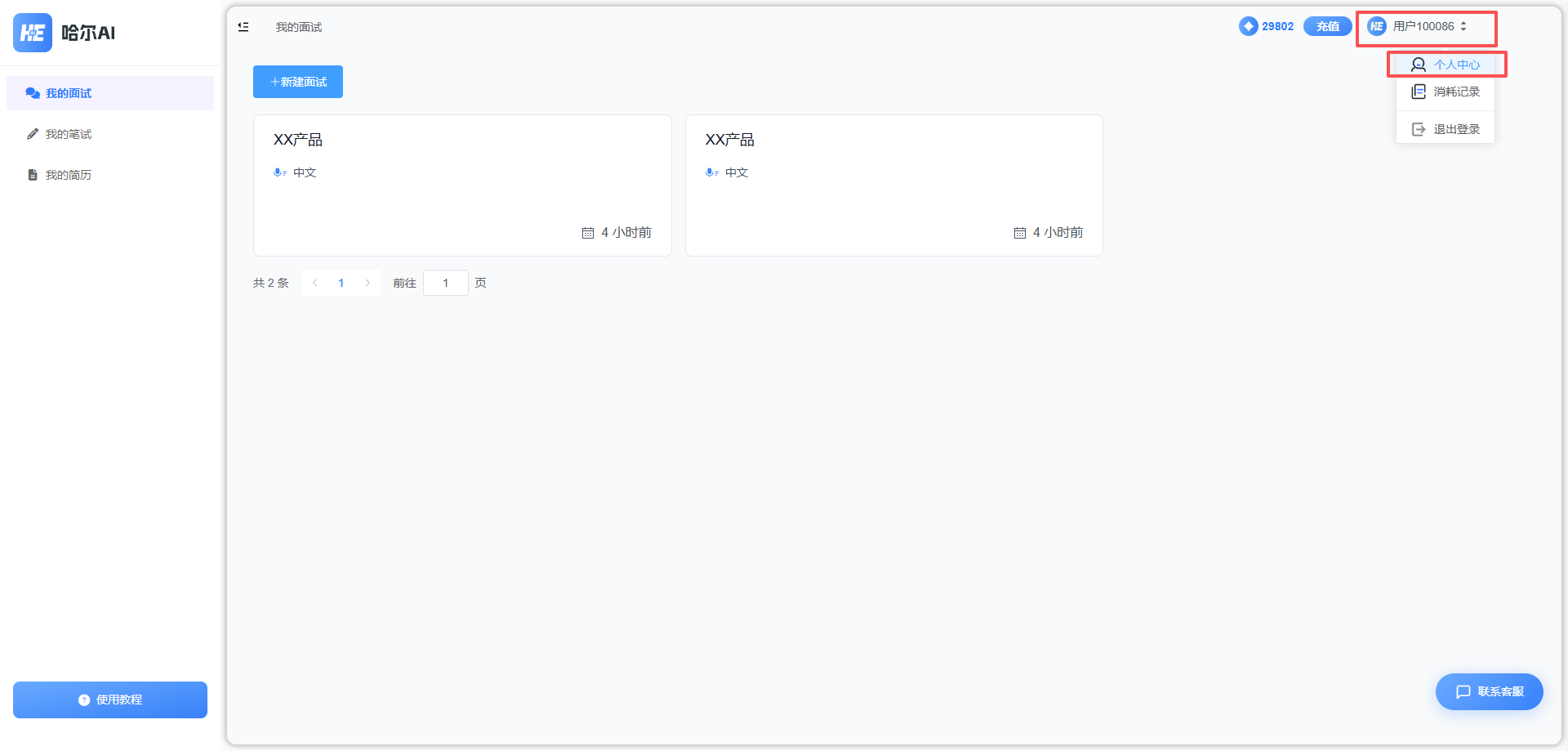This screenshot has height=751, width=1568.
Task: Click the microphone icon on second XX产品 card
Action: pyautogui.click(x=711, y=172)
